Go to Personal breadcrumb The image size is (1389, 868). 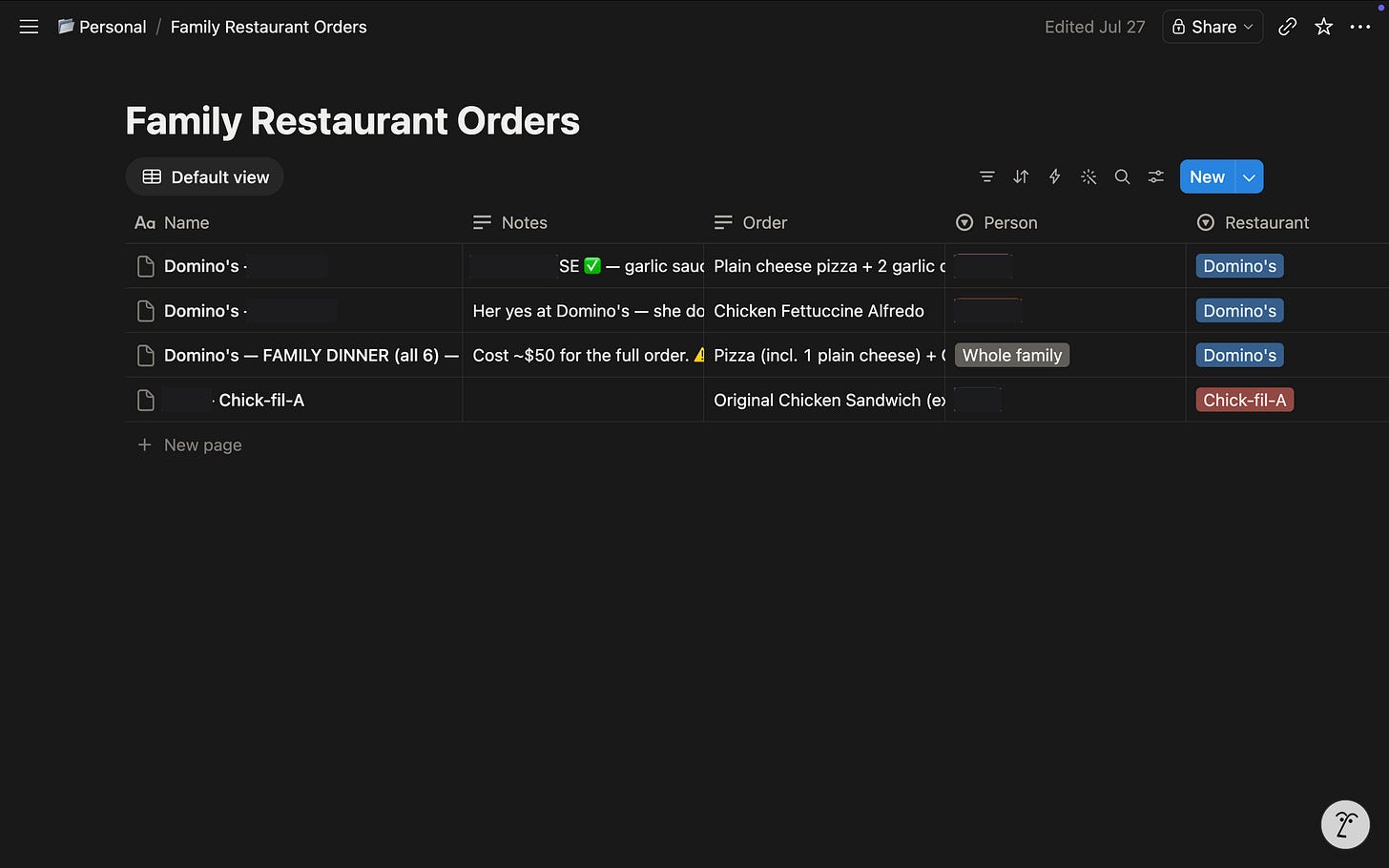click(x=102, y=27)
